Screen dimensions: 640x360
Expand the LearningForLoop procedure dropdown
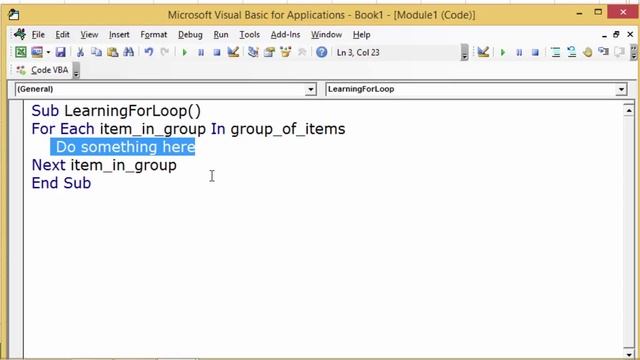tap(621, 89)
